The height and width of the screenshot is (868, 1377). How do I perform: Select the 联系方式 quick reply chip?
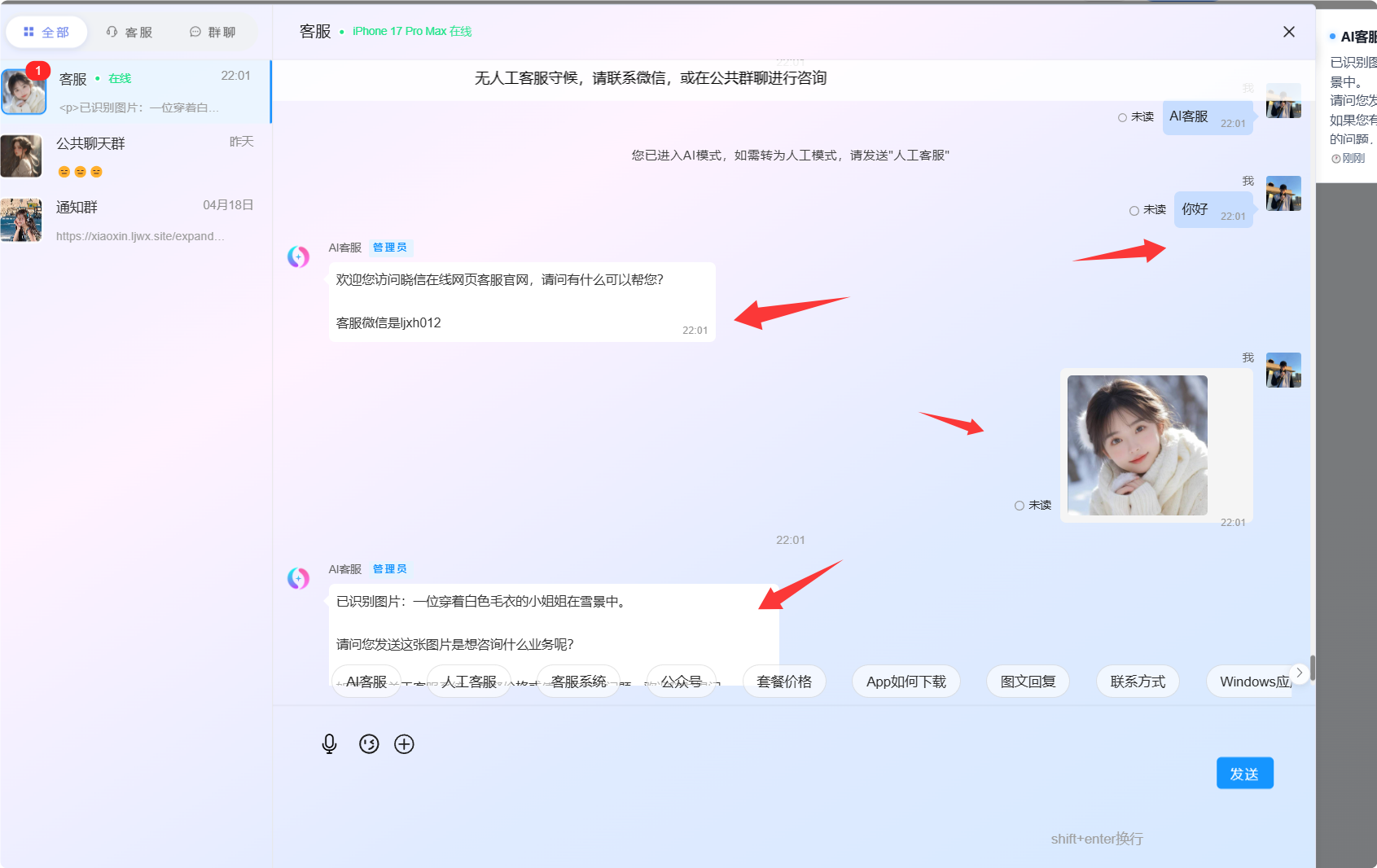coord(1138,682)
